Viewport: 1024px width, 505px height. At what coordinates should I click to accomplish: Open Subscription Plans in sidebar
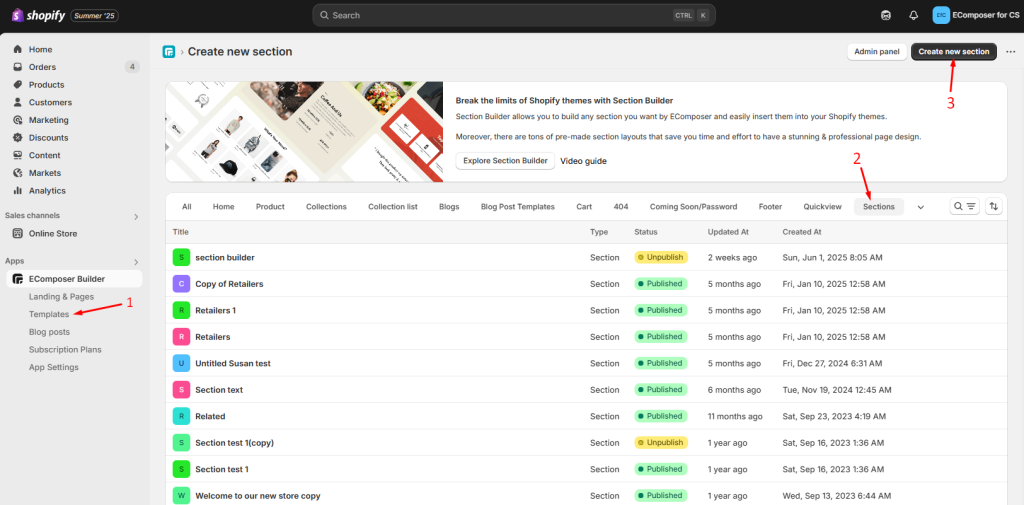(x=65, y=350)
